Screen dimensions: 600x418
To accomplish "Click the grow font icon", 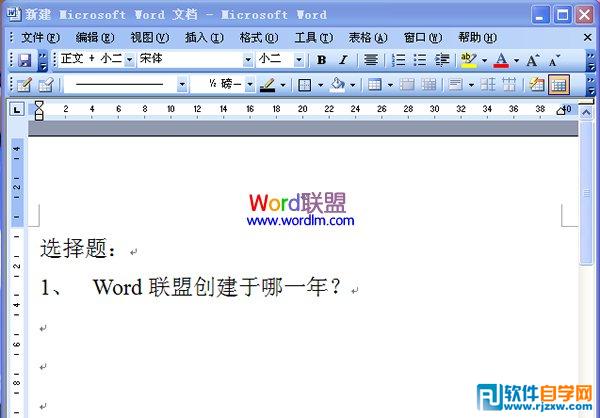I will [x=533, y=60].
